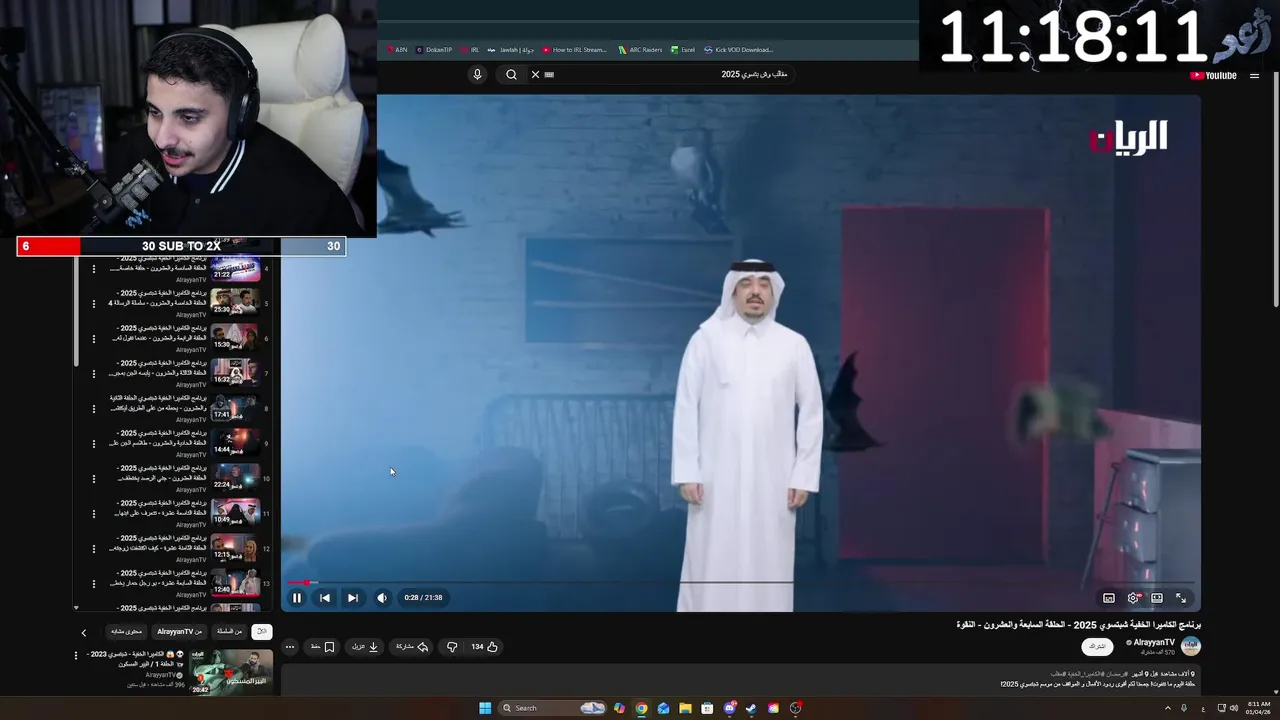
Task: Play playlist video 10 with duration 22:24
Action: [x=235, y=477]
